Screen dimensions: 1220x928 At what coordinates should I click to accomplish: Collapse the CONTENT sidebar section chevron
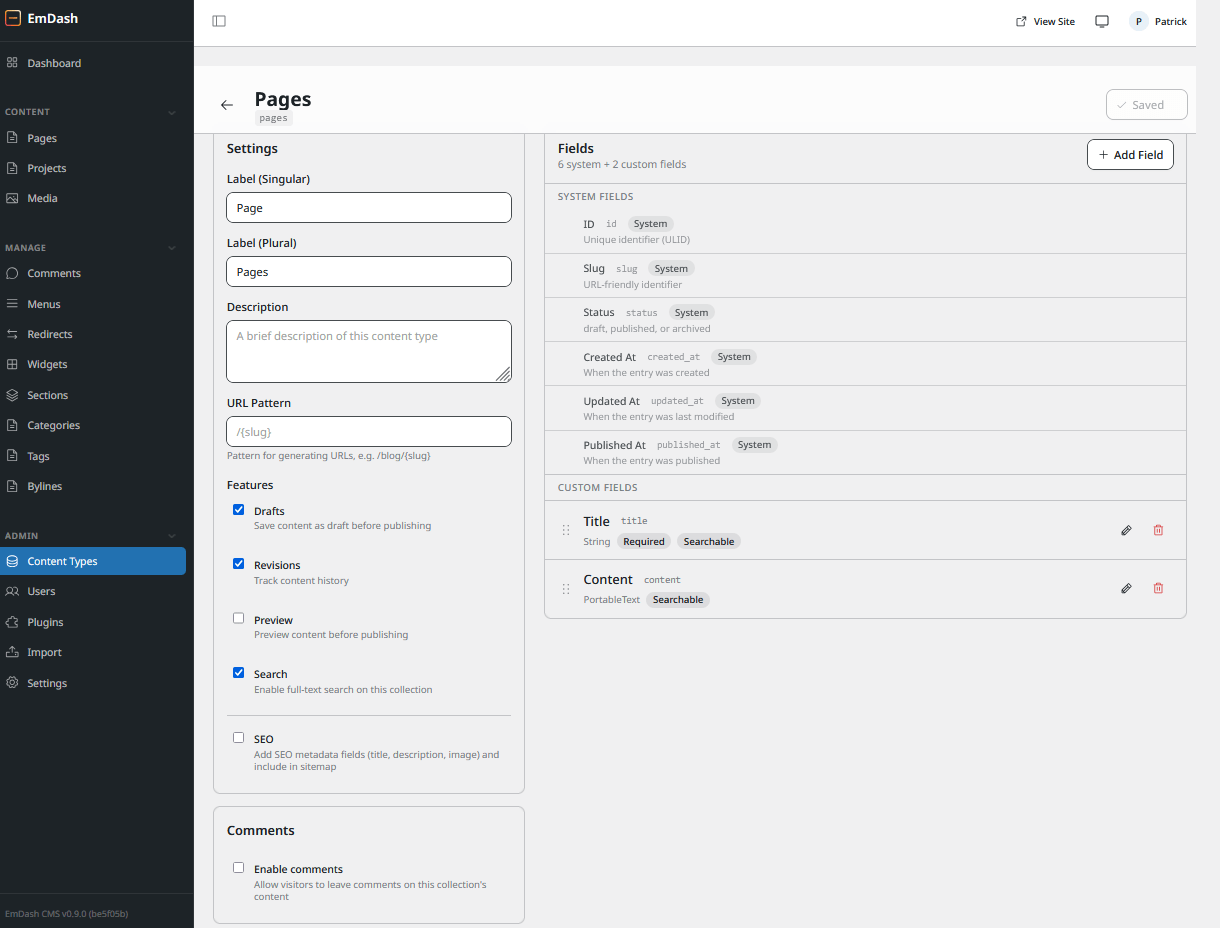[x=172, y=112]
